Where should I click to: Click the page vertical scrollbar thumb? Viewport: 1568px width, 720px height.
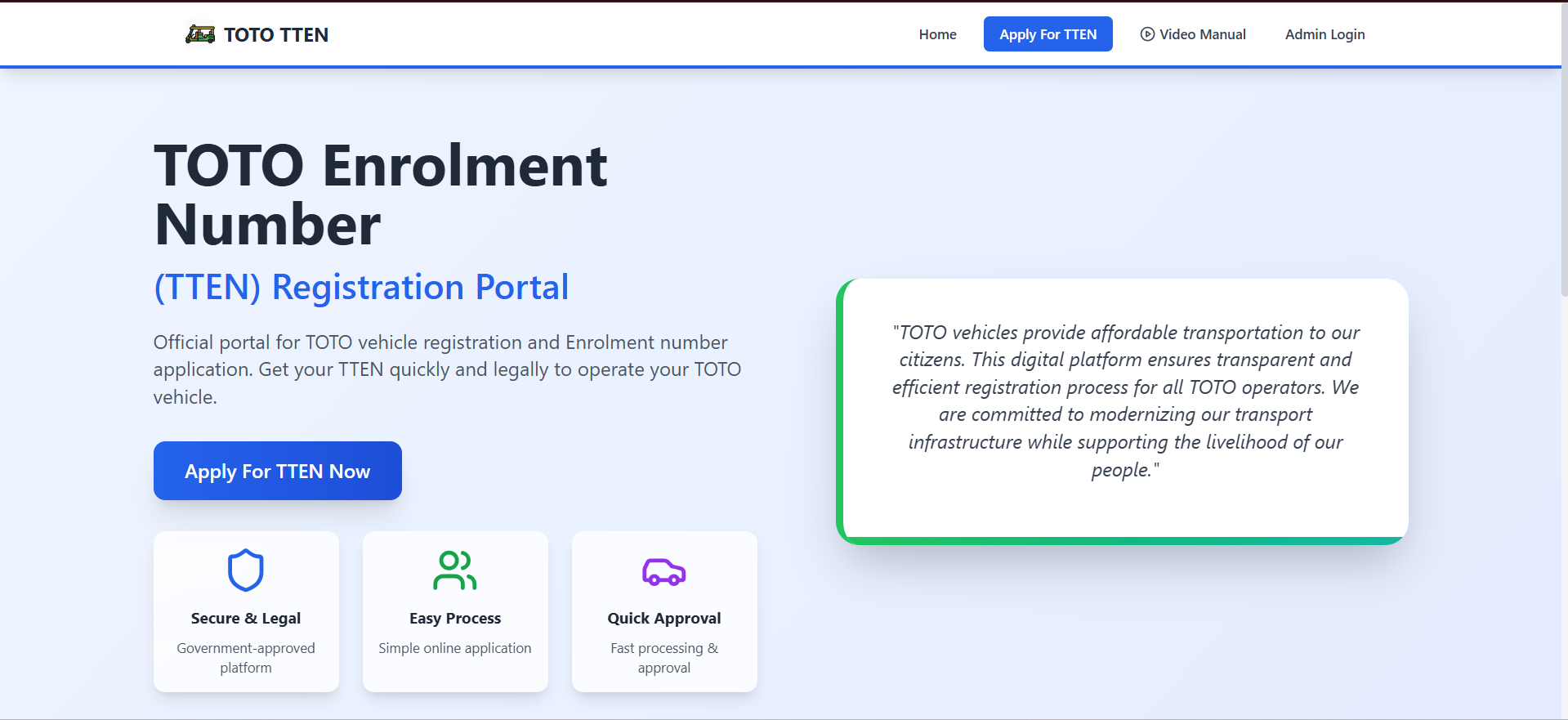pyautogui.click(x=1564, y=149)
